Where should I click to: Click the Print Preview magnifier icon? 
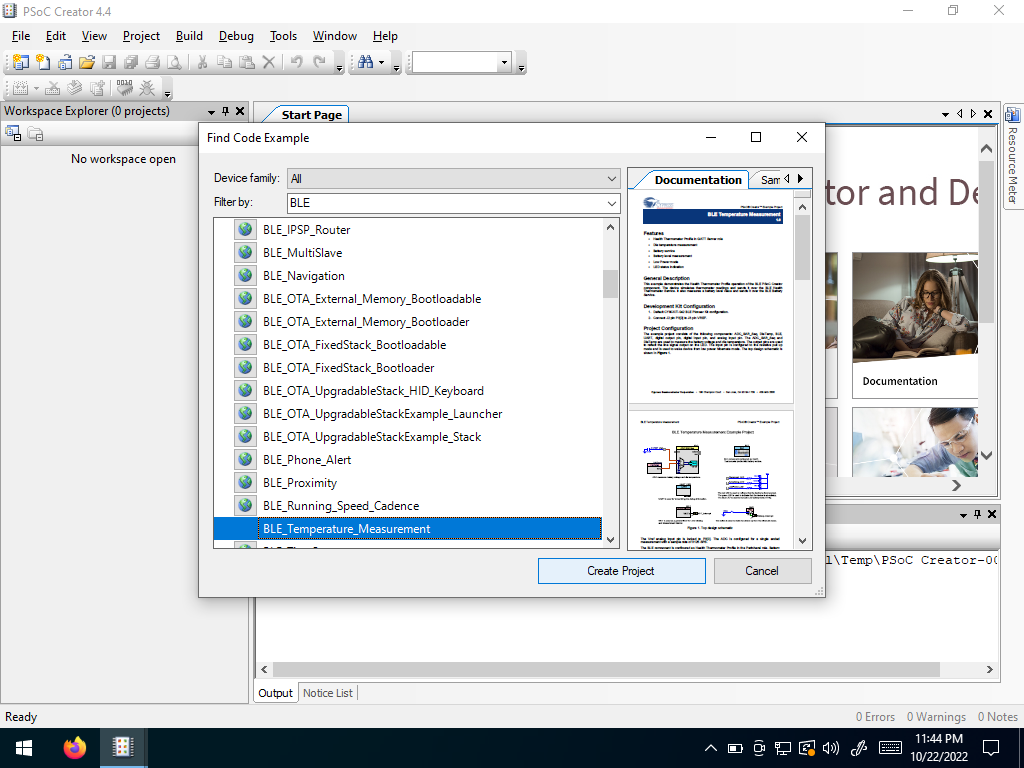click(174, 63)
